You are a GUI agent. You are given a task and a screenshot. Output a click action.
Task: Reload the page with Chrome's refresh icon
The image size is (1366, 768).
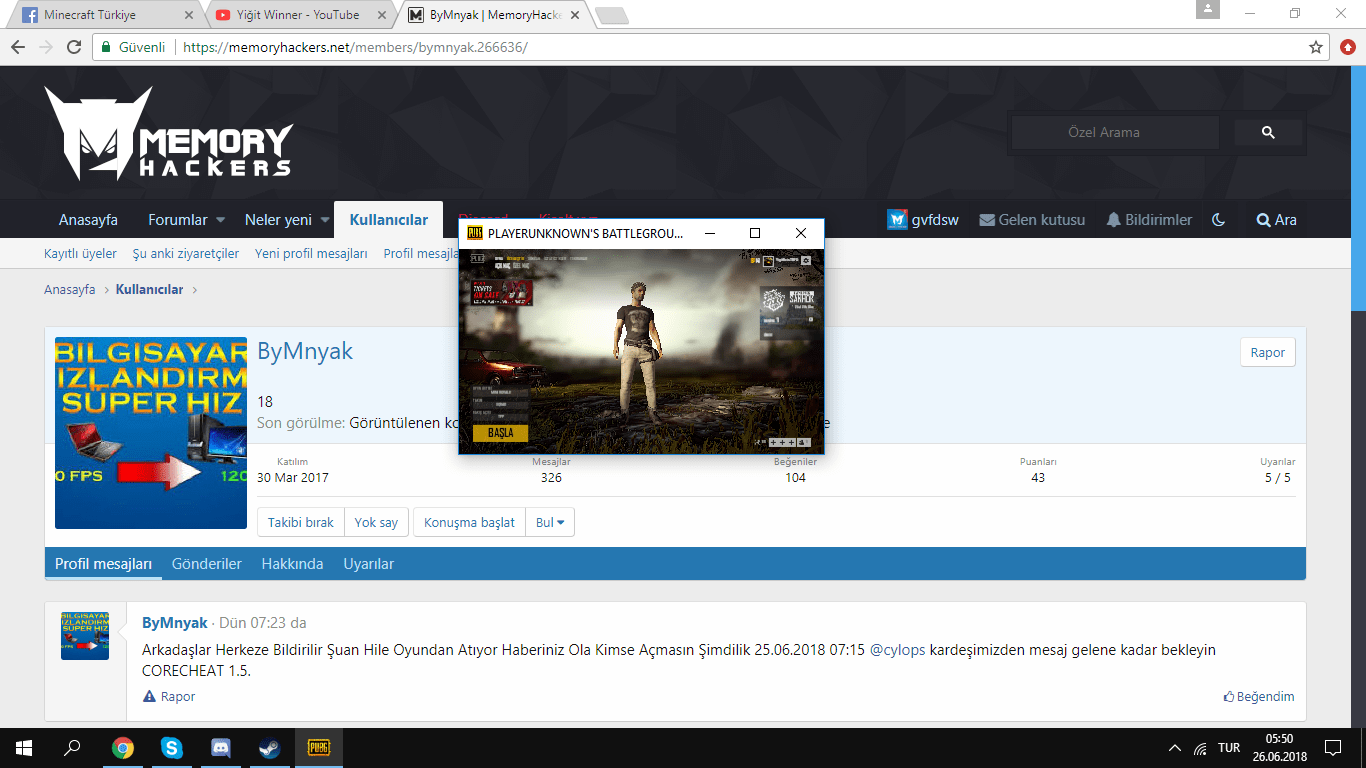click(x=73, y=47)
